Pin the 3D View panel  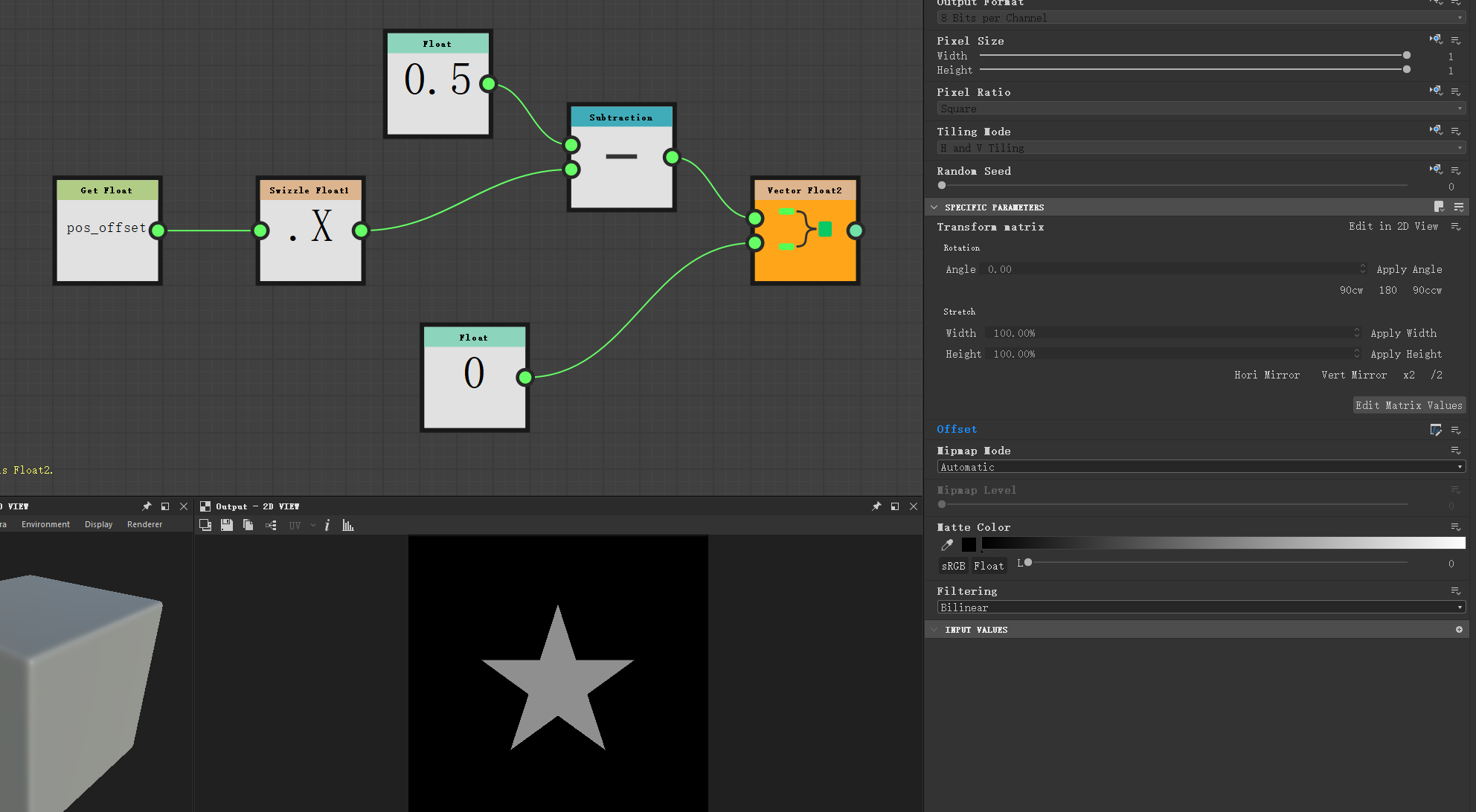tap(147, 506)
